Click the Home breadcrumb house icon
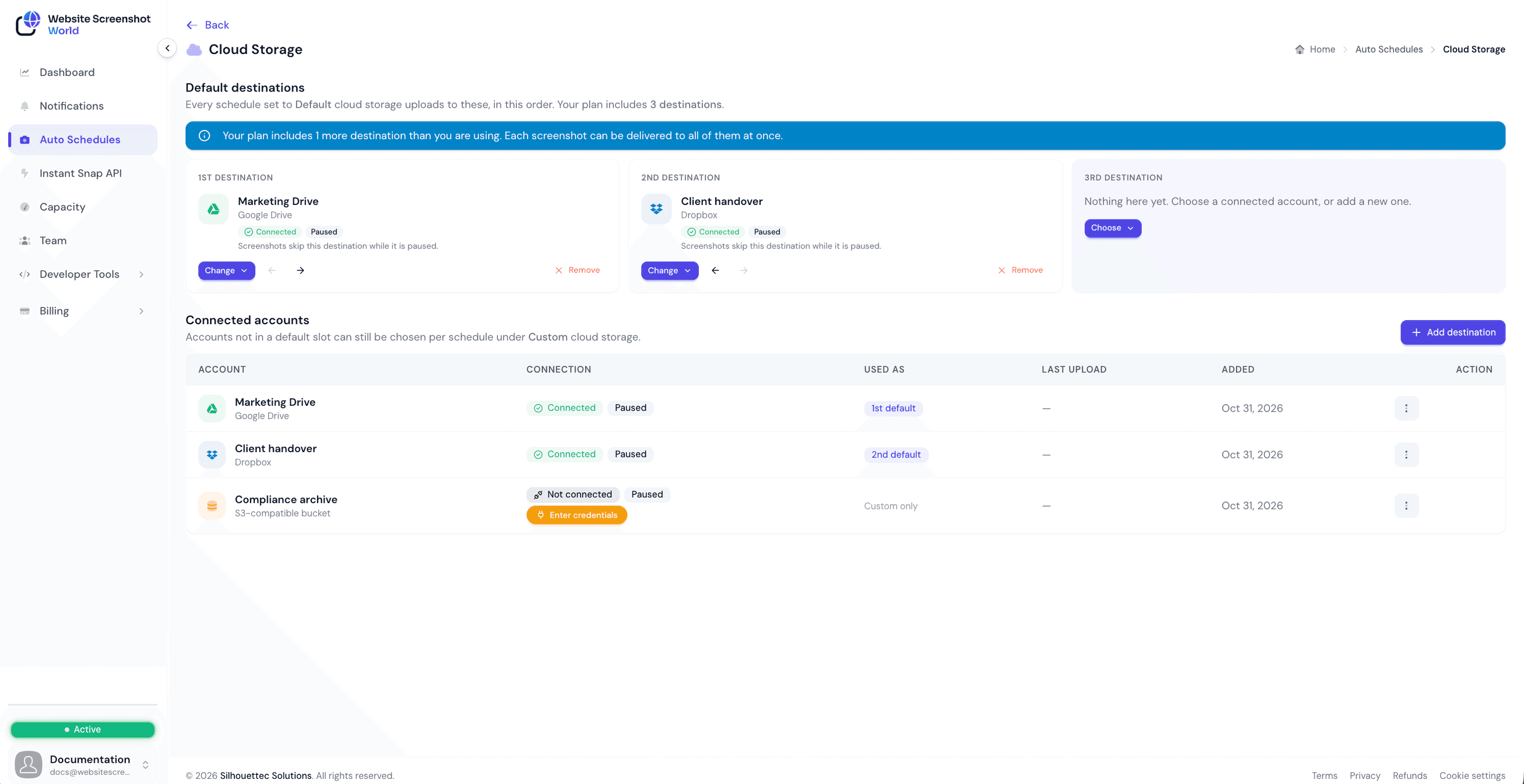 (1300, 49)
